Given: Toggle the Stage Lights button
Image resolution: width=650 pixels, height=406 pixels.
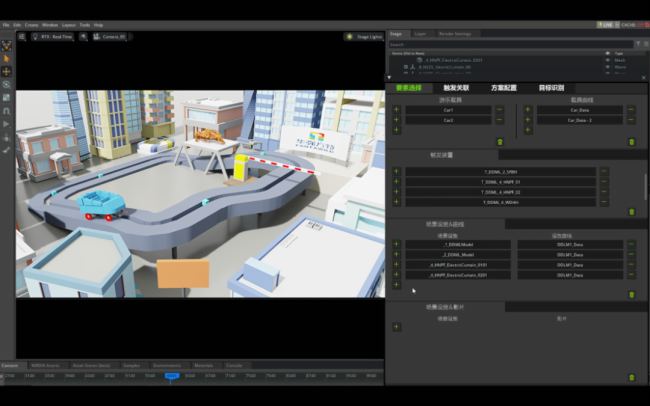Looking at the screenshot, I should tap(363, 36).
